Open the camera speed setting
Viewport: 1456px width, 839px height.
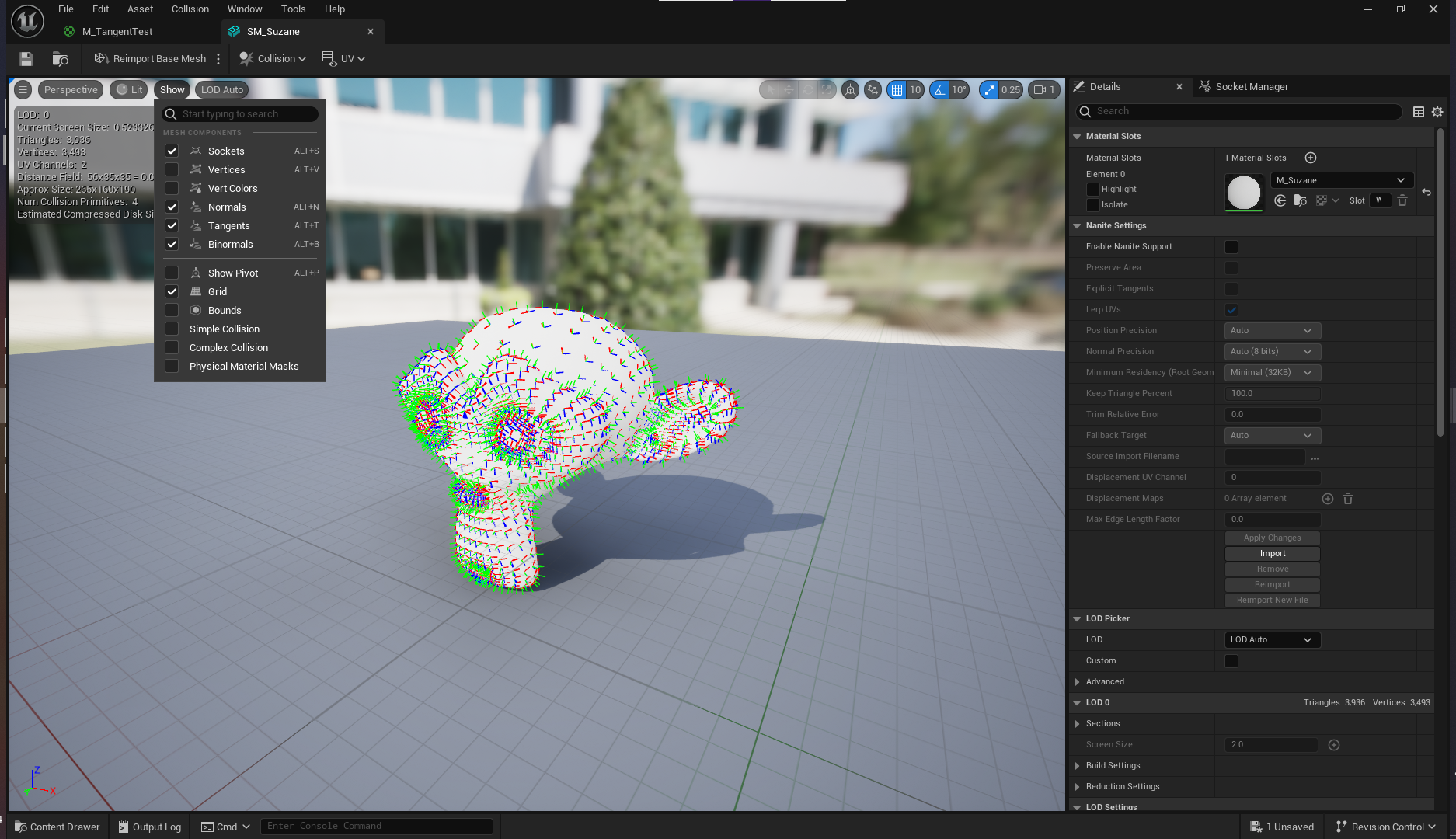(1044, 90)
